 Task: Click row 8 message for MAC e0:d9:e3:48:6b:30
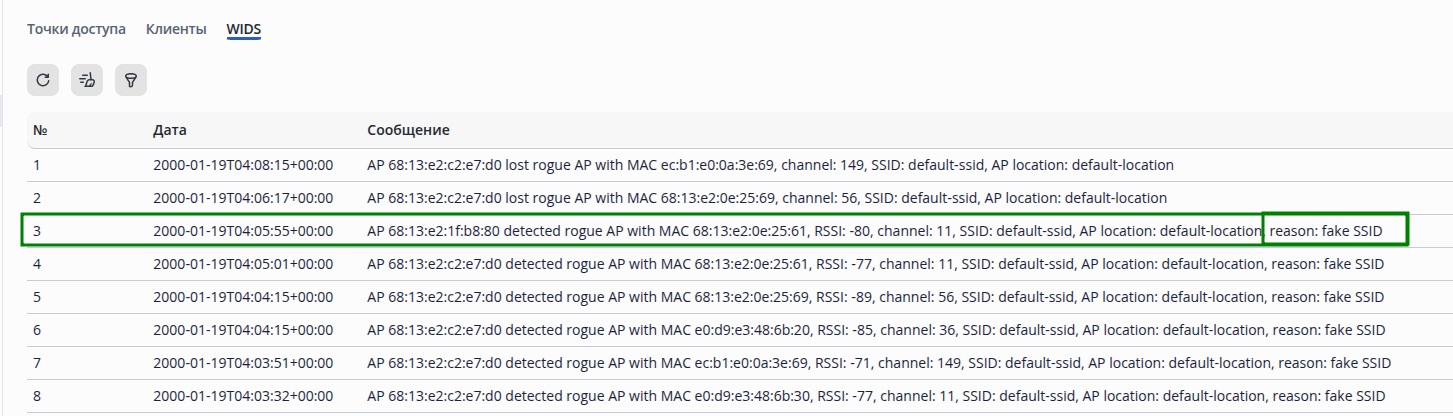[875, 396]
